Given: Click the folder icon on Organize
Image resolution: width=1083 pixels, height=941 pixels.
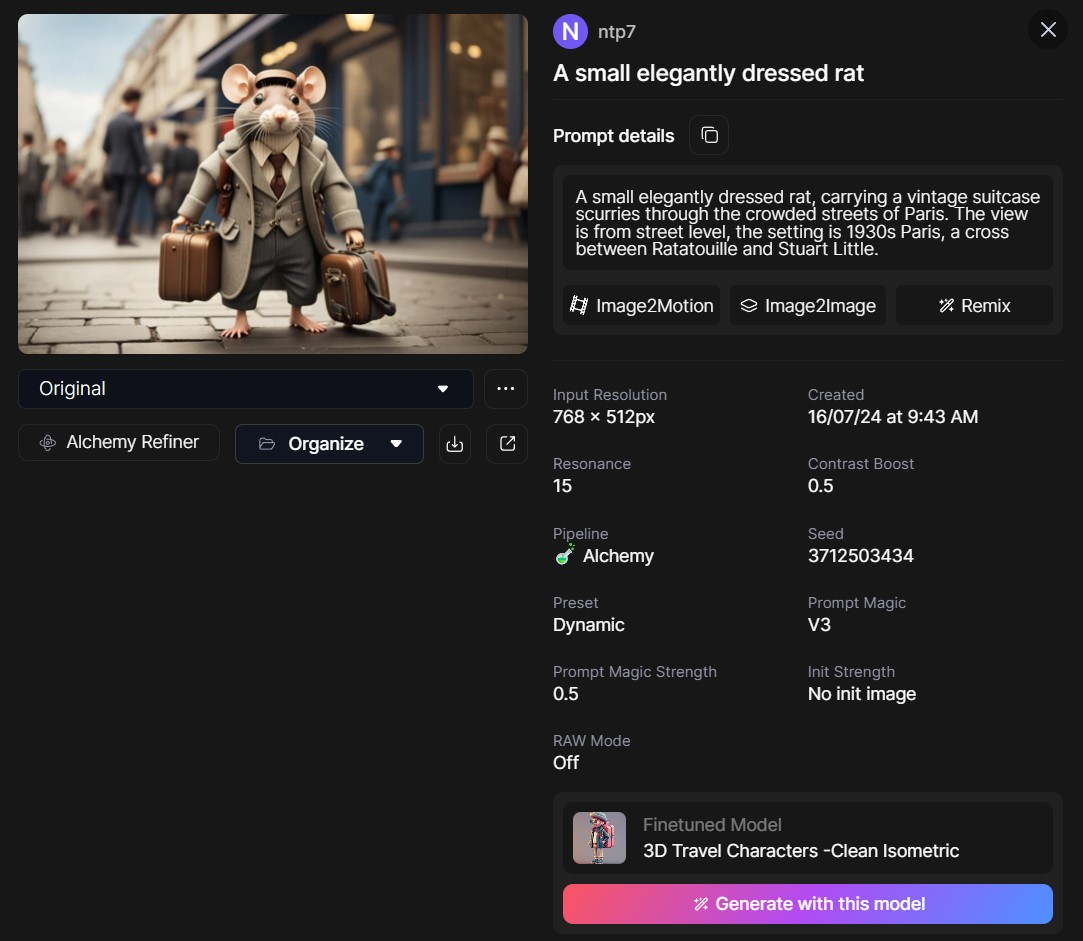Looking at the screenshot, I should click(267, 444).
